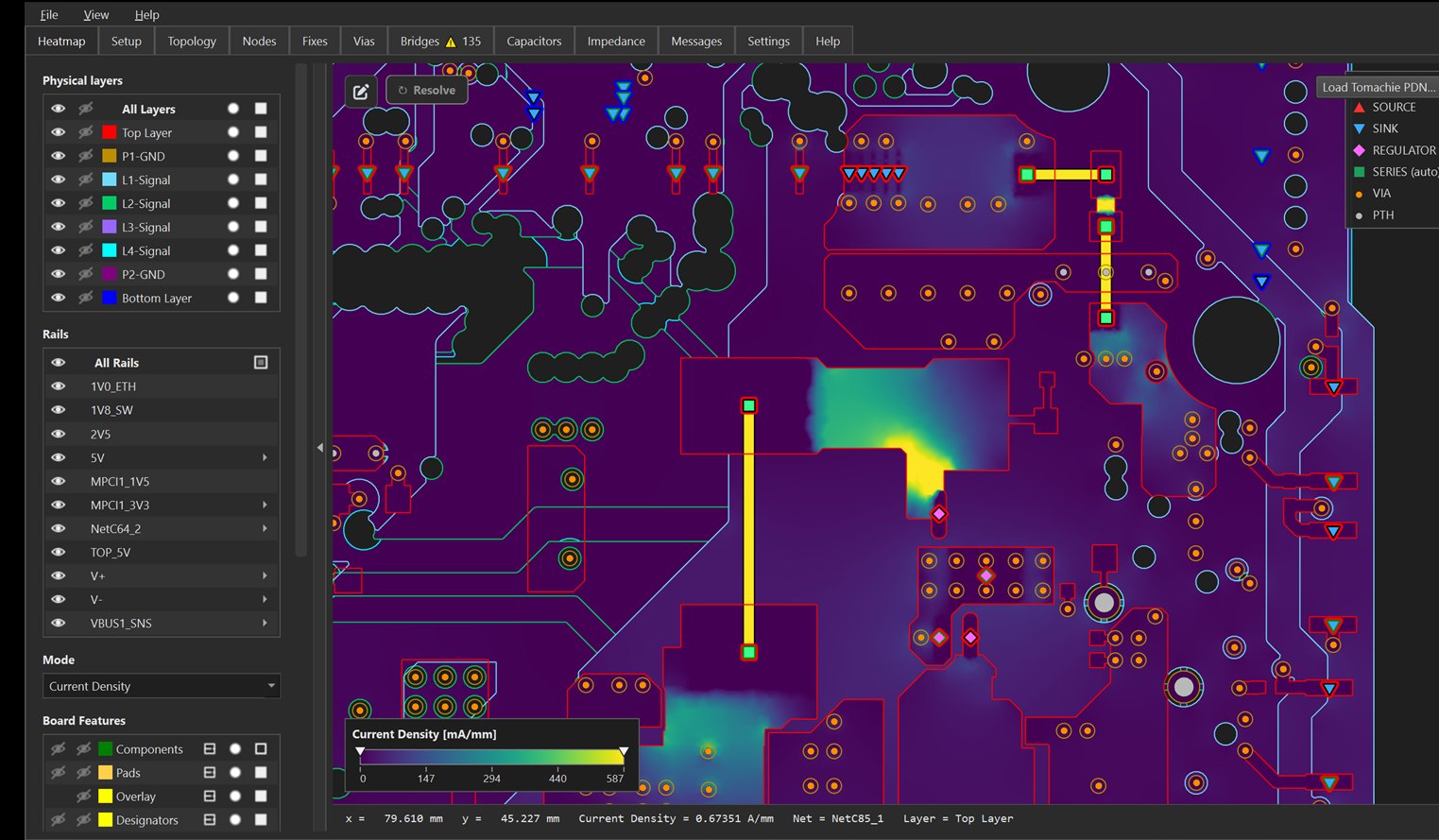
Task: Click the warning icon on Bridges tab
Action: point(451,42)
